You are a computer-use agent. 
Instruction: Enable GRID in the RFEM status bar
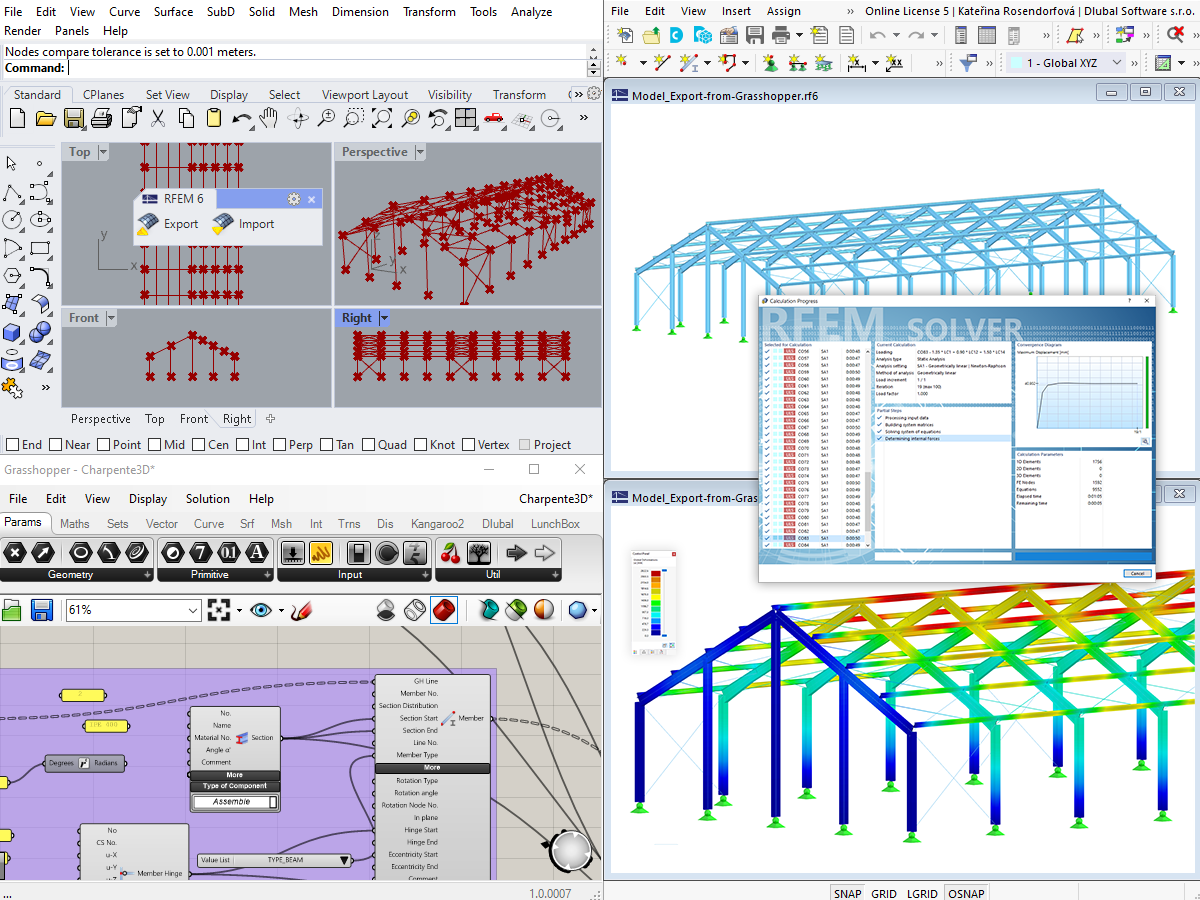(x=885, y=893)
